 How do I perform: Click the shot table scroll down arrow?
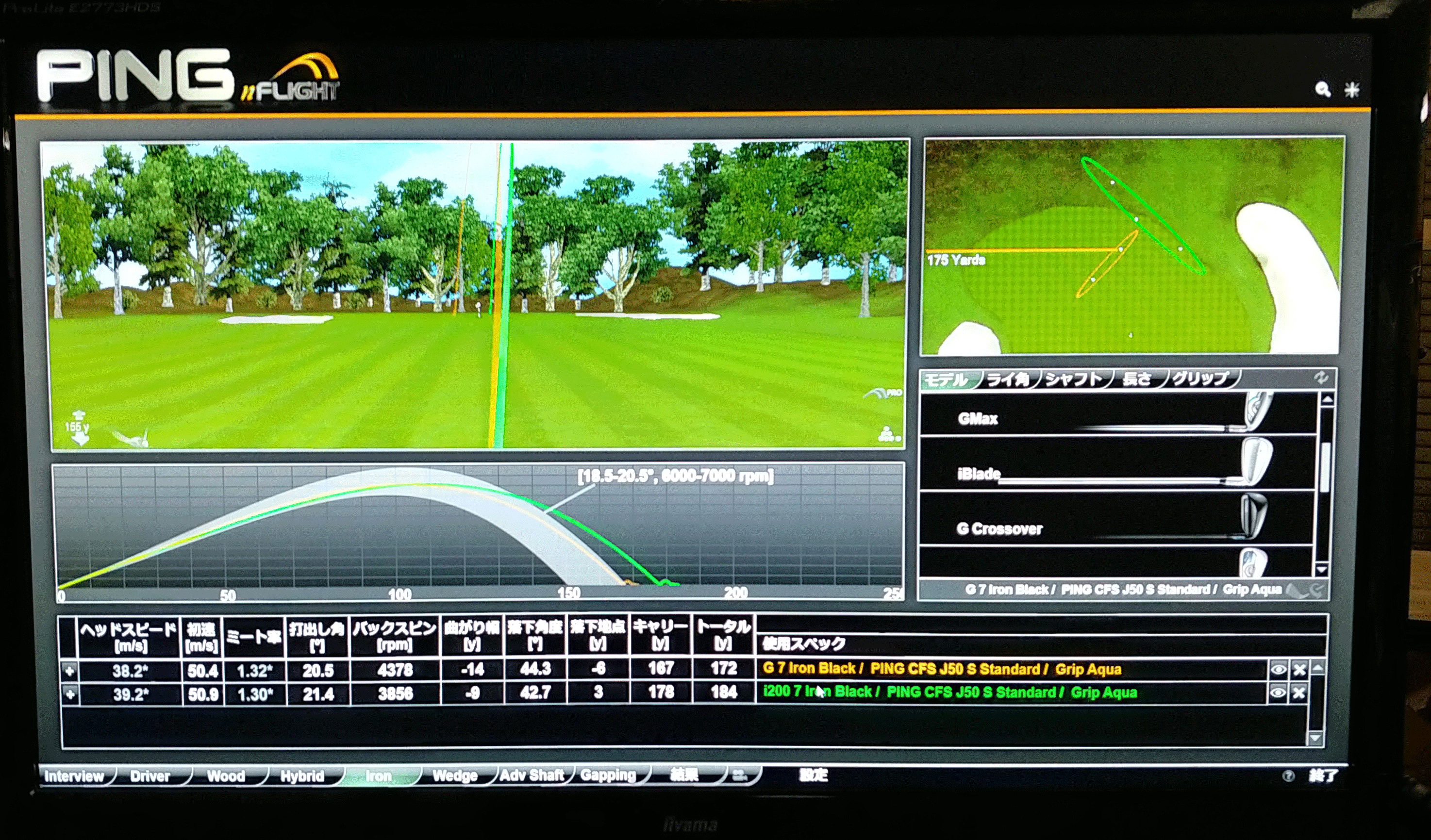1315,738
